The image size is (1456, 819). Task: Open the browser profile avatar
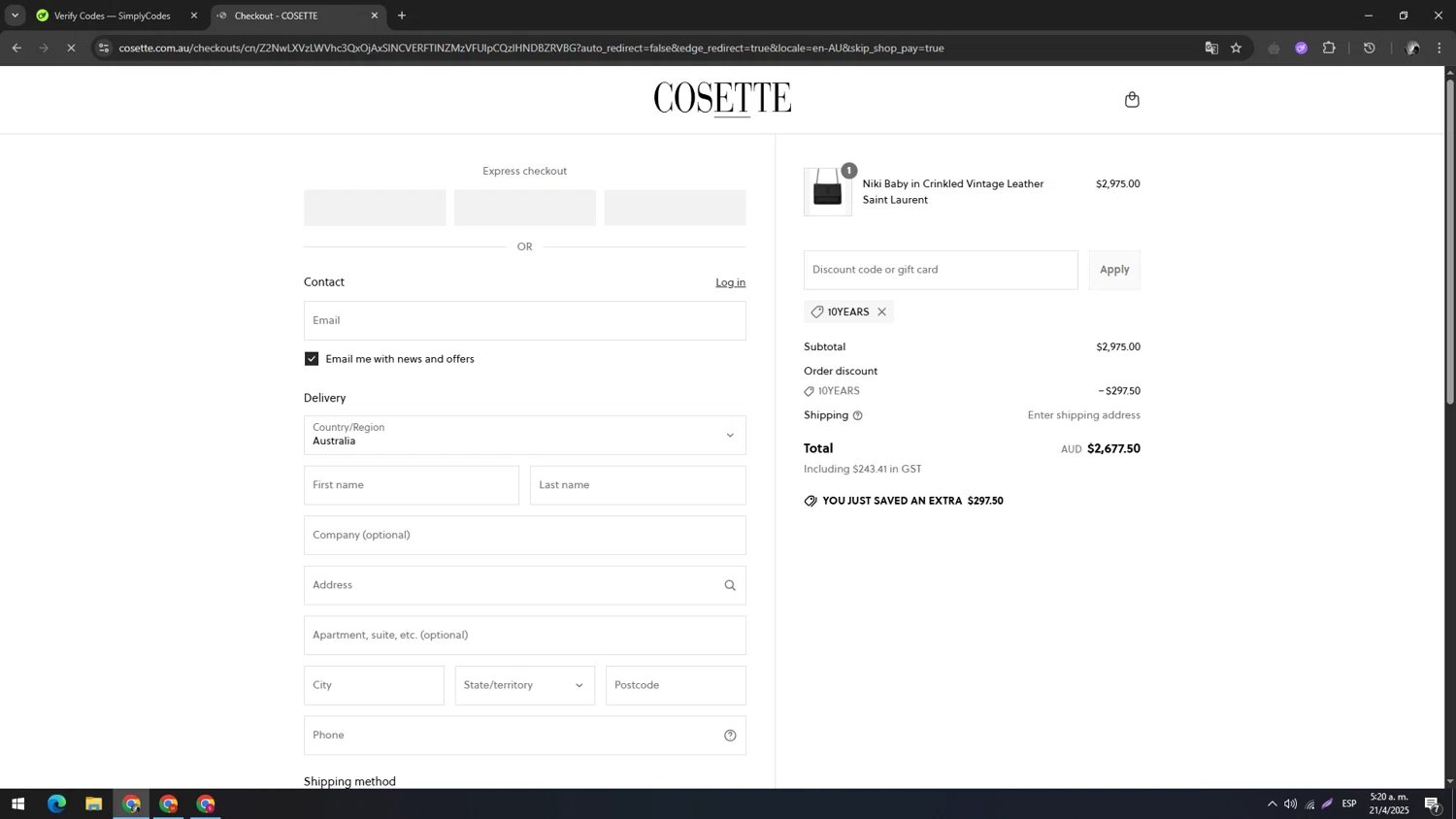click(x=1412, y=48)
